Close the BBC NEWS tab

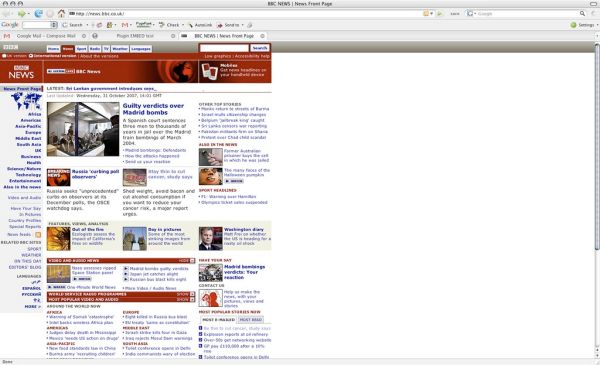pyautogui.click(x=262, y=36)
